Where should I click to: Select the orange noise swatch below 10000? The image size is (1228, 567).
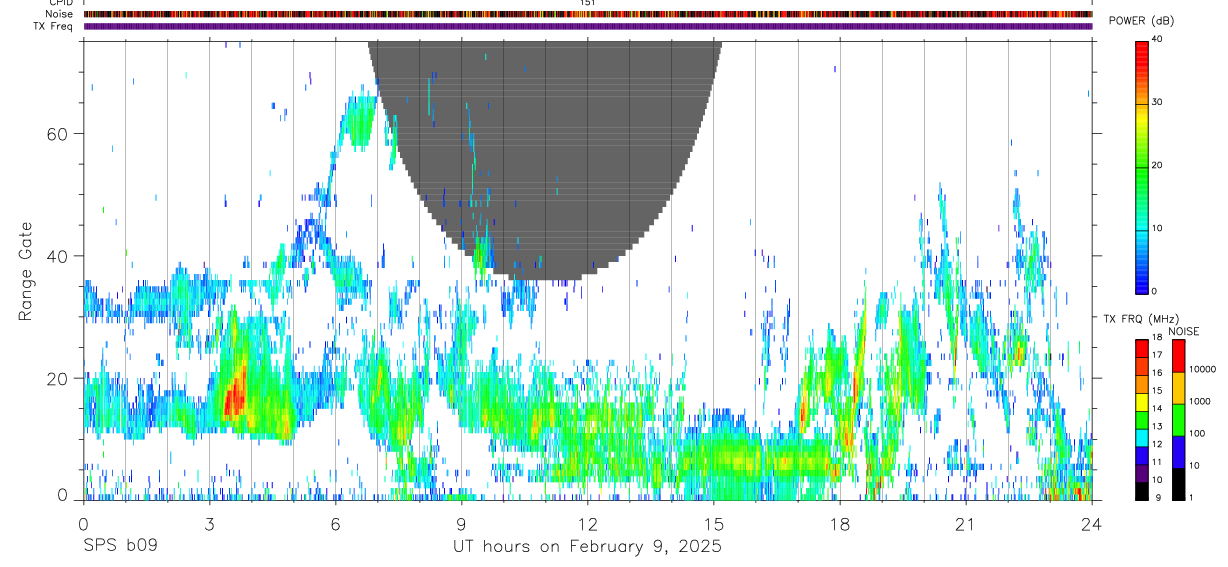pyautogui.click(x=1177, y=387)
